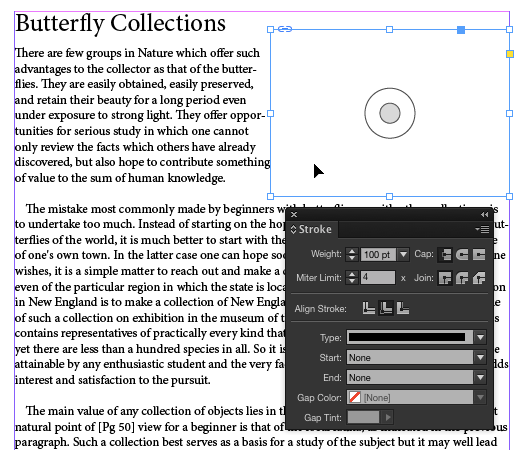Image resolution: width=527 pixels, height=450 pixels.
Task: Open the stroke Type dropdown
Action: point(416,337)
